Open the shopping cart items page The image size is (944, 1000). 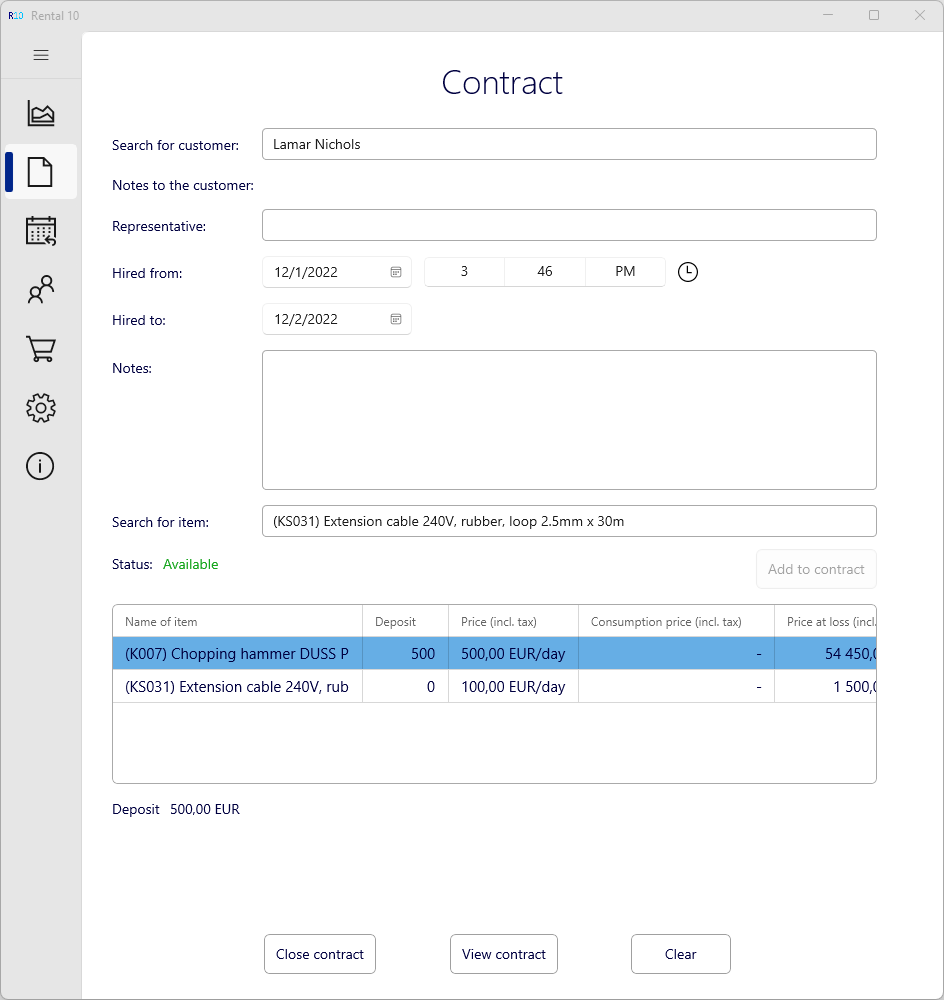pyautogui.click(x=41, y=349)
